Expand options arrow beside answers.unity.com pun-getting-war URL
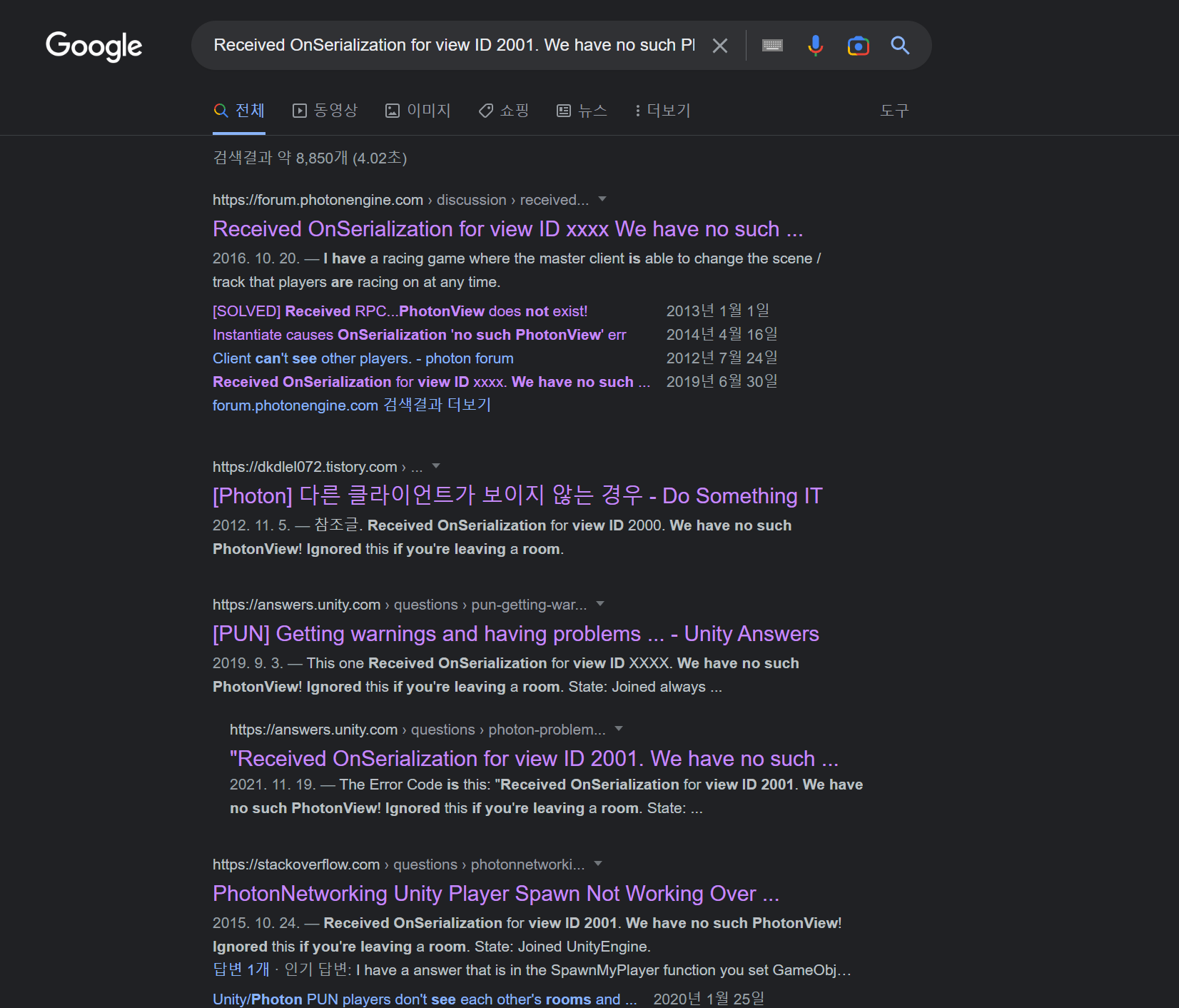The width and height of the screenshot is (1179, 1008). [x=600, y=604]
